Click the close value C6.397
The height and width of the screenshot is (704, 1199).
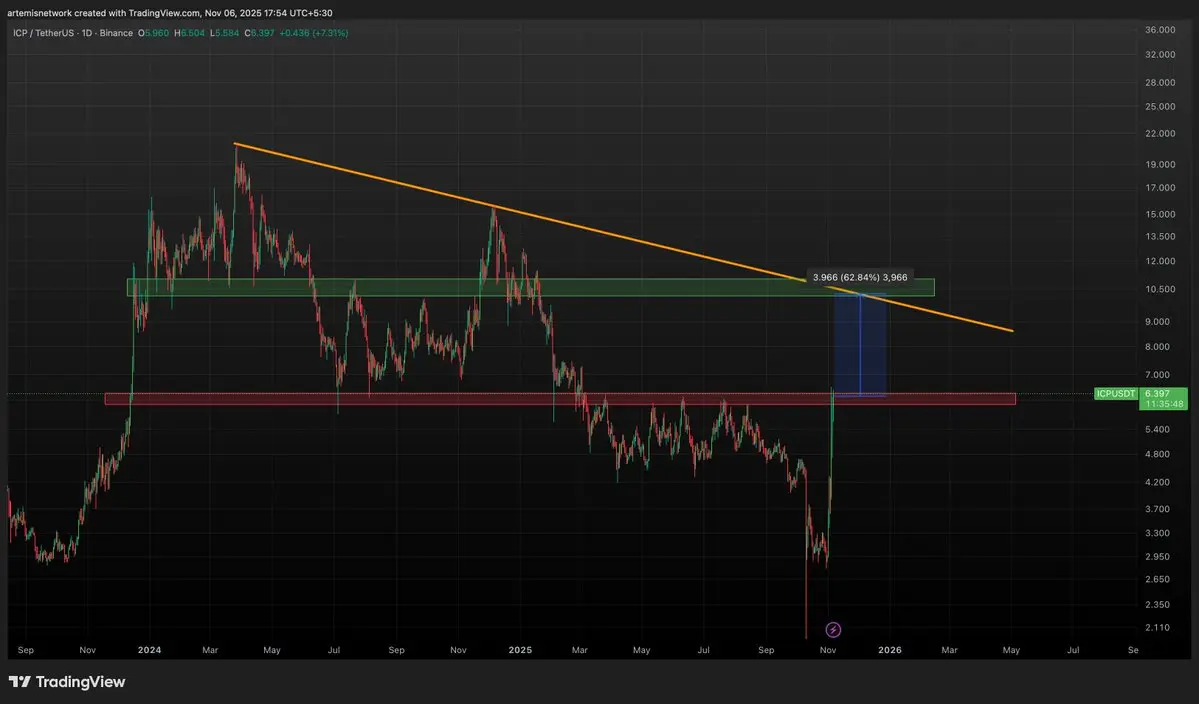tap(259, 33)
